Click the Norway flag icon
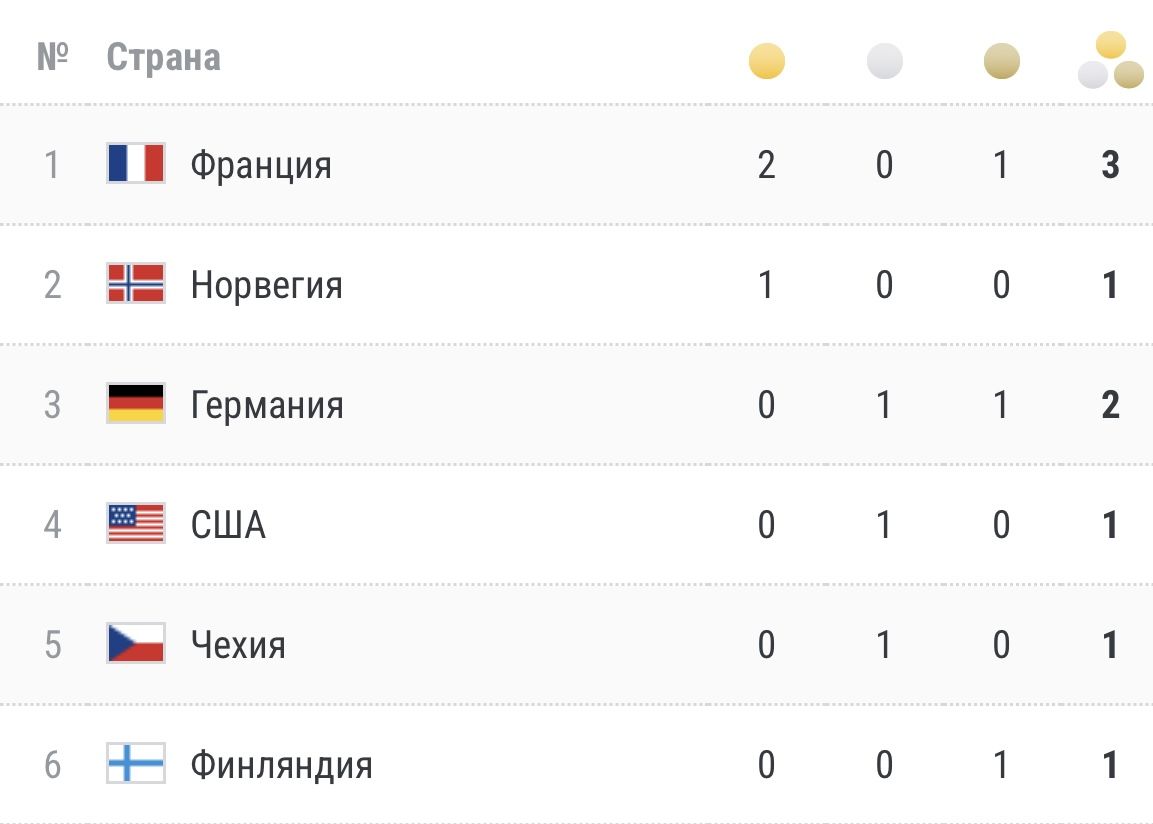 tap(136, 283)
